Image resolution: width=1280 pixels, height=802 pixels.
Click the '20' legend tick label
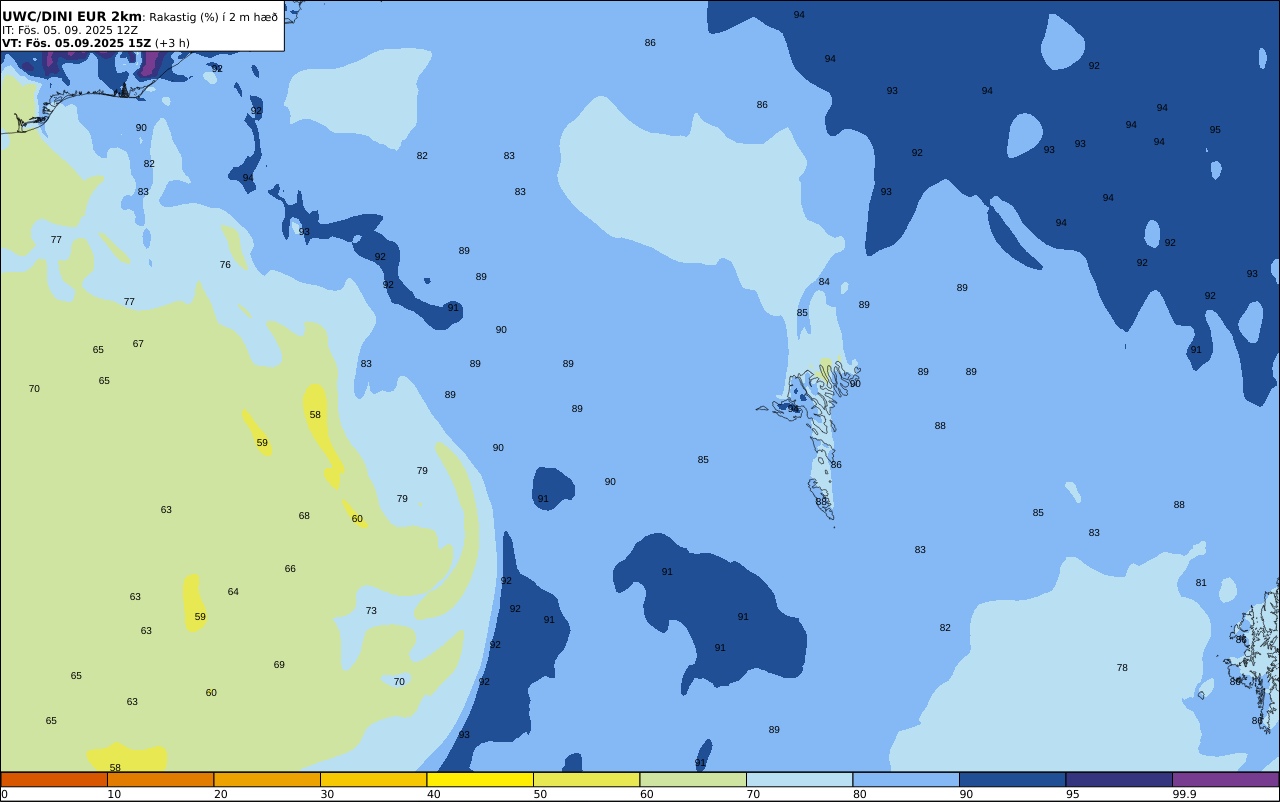tap(220, 794)
